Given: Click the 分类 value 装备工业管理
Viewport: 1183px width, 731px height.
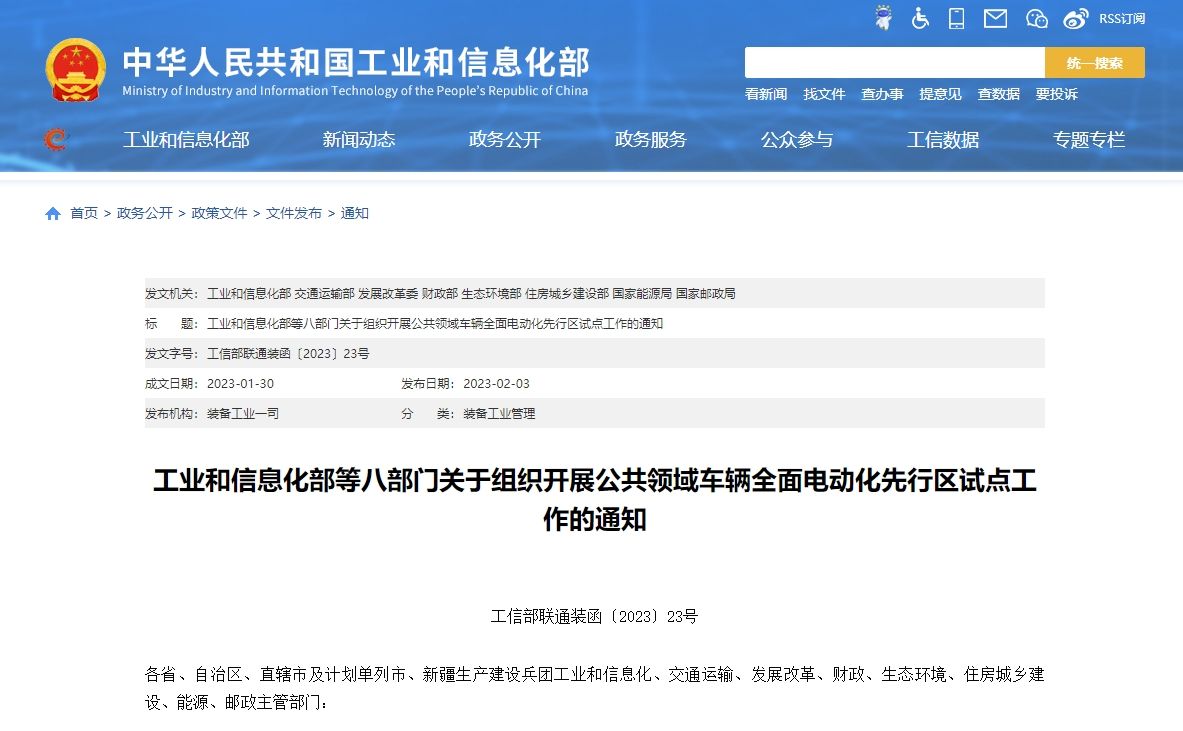Looking at the screenshot, I should [499, 414].
